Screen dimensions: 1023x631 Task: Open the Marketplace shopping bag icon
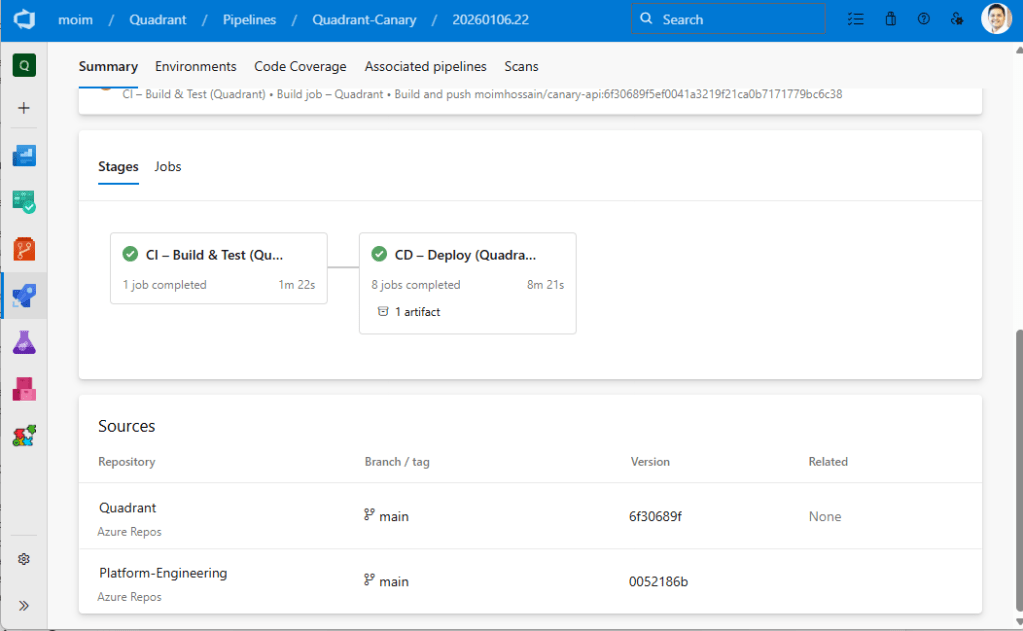click(890, 19)
